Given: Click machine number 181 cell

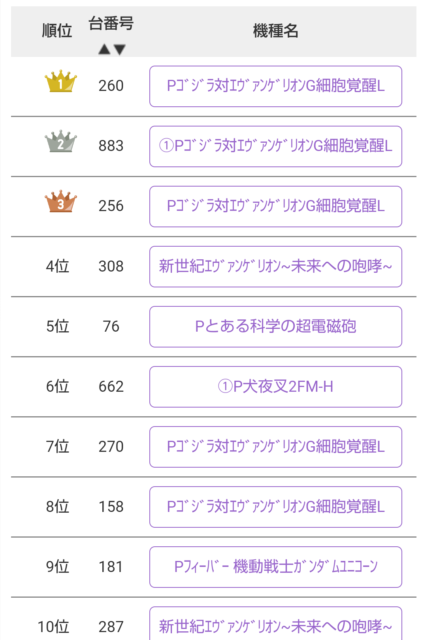Looking at the screenshot, I should click(x=111, y=567).
